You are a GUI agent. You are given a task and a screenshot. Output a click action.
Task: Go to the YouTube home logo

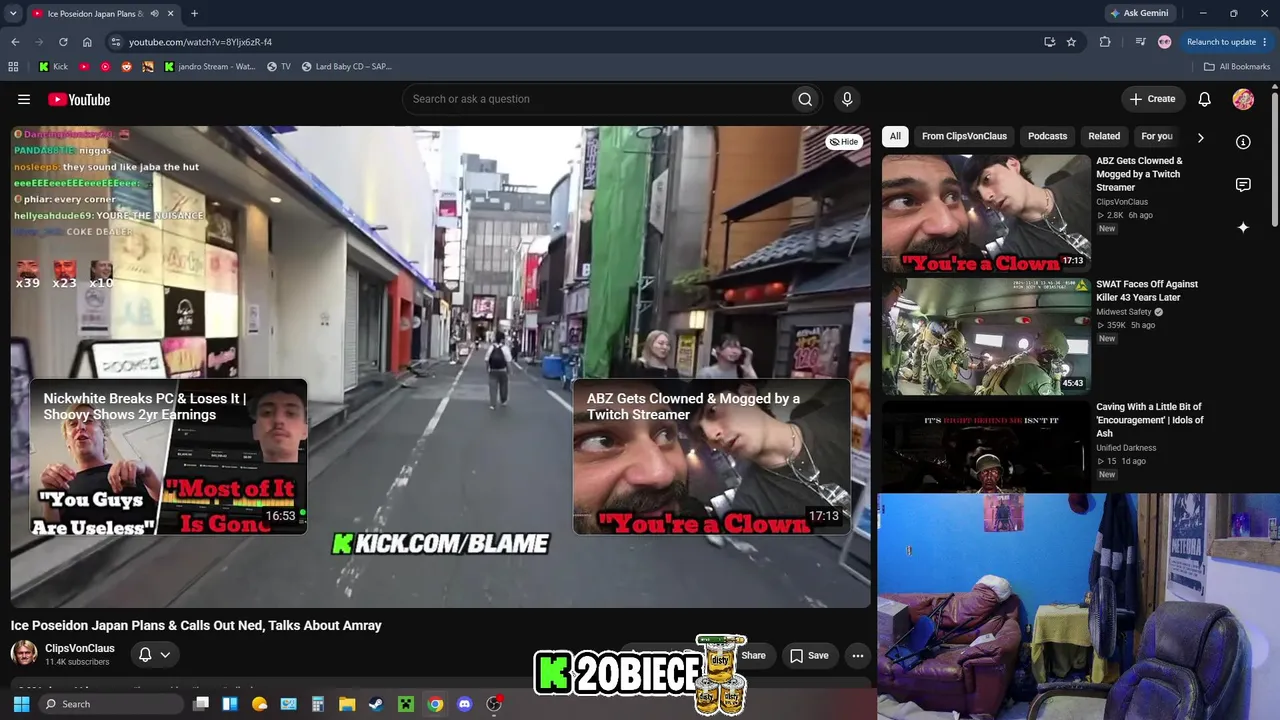tap(79, 99)
